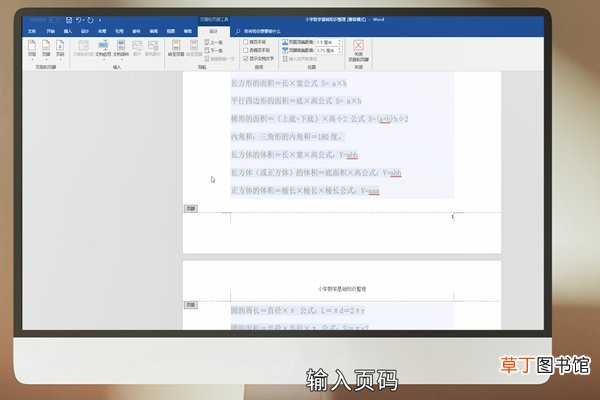600x400 pixels.
Task: Undo the last action in the title bar
Action: [x=78, y=20]
